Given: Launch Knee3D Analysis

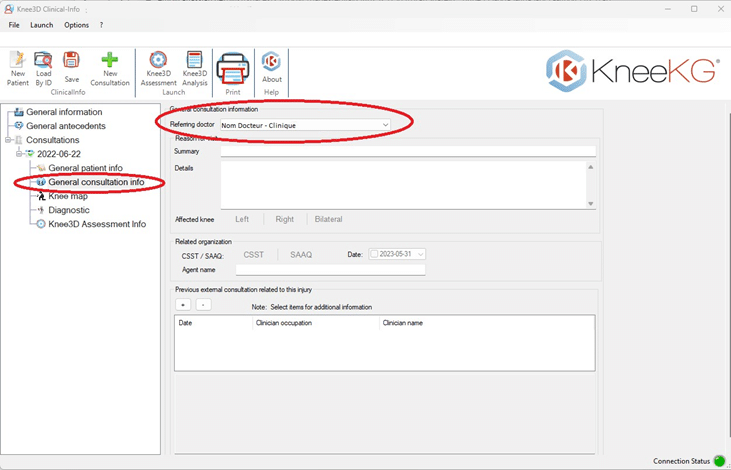Looking at the screenshot, I should coord(194,68).
